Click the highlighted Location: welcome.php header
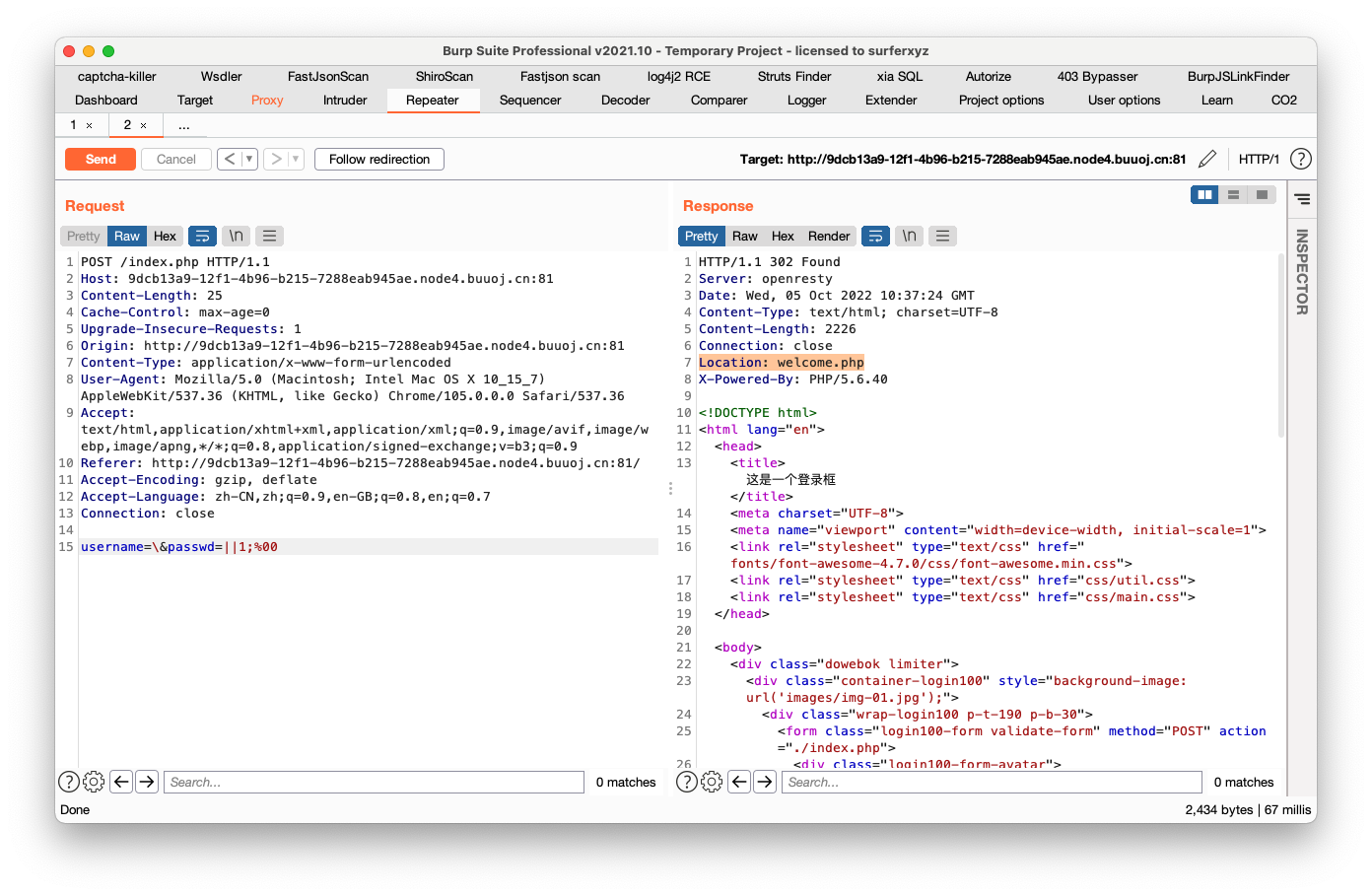The width and height of the screenshot is (1372, 896). [x=782, y=363]
